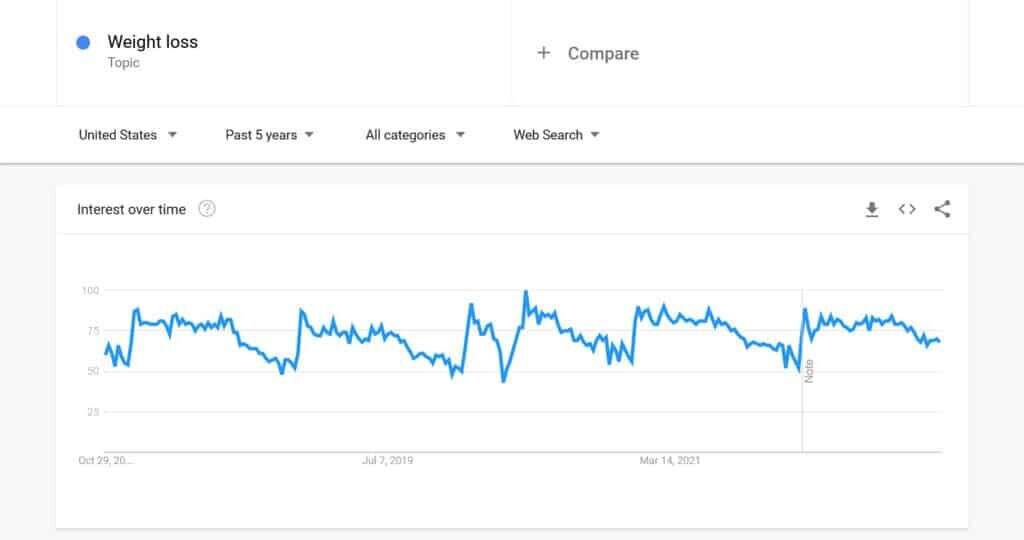Click the Oct 29 date label on the axis
1024x540 pixels.
coord(105,461)
